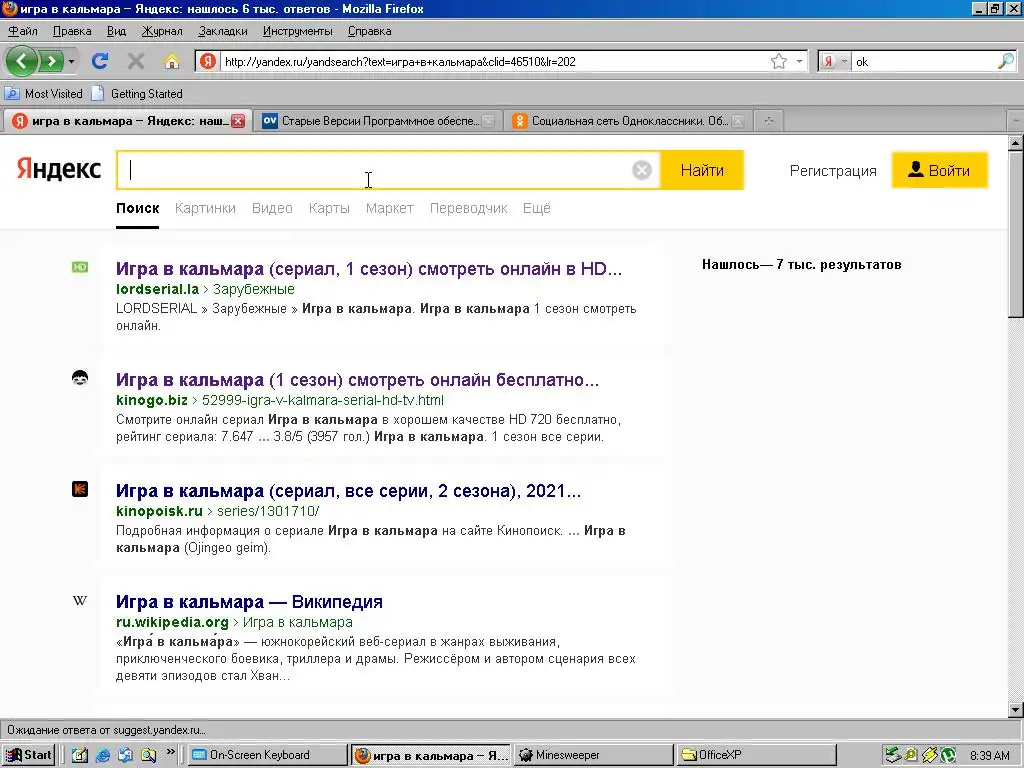
Task: Open the Файл menu
Action: pos(23,31)
